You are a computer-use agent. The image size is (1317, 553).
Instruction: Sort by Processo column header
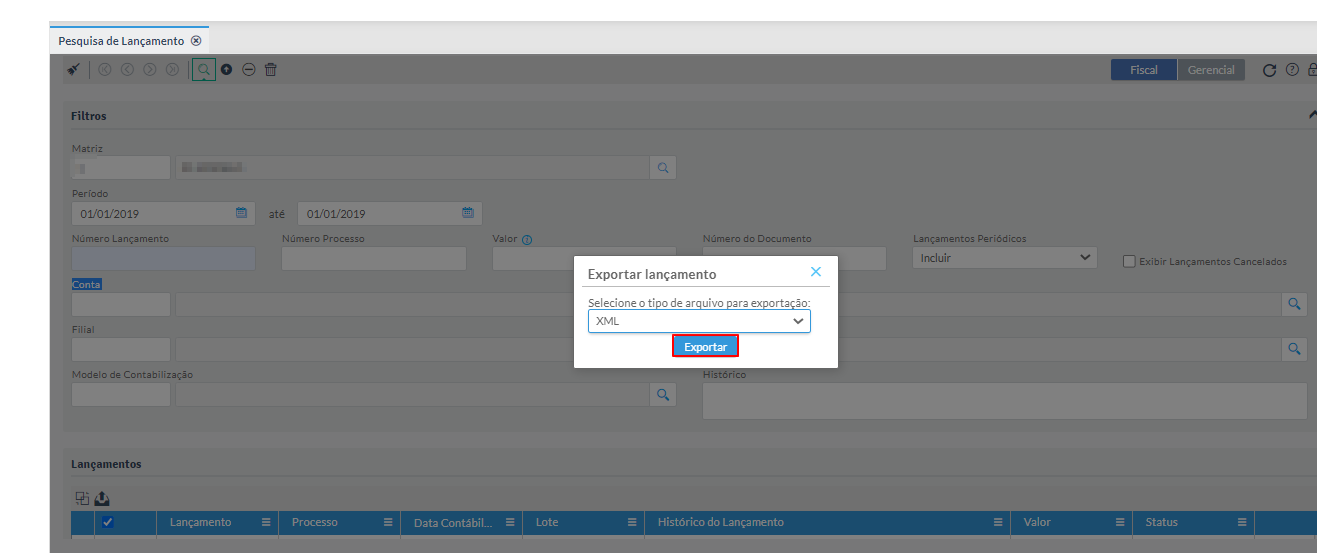[314, 522]
